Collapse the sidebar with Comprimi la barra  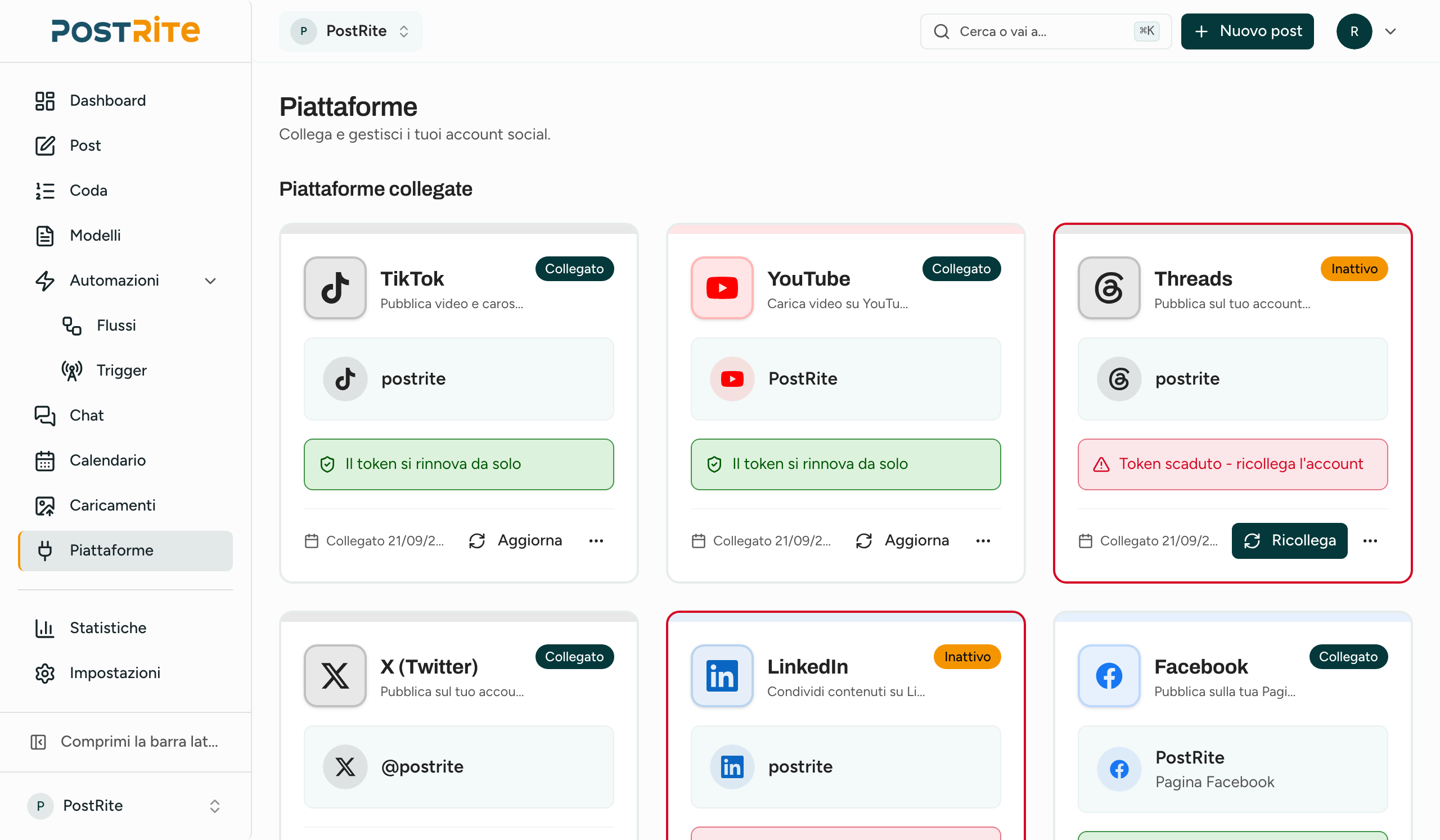125,742
